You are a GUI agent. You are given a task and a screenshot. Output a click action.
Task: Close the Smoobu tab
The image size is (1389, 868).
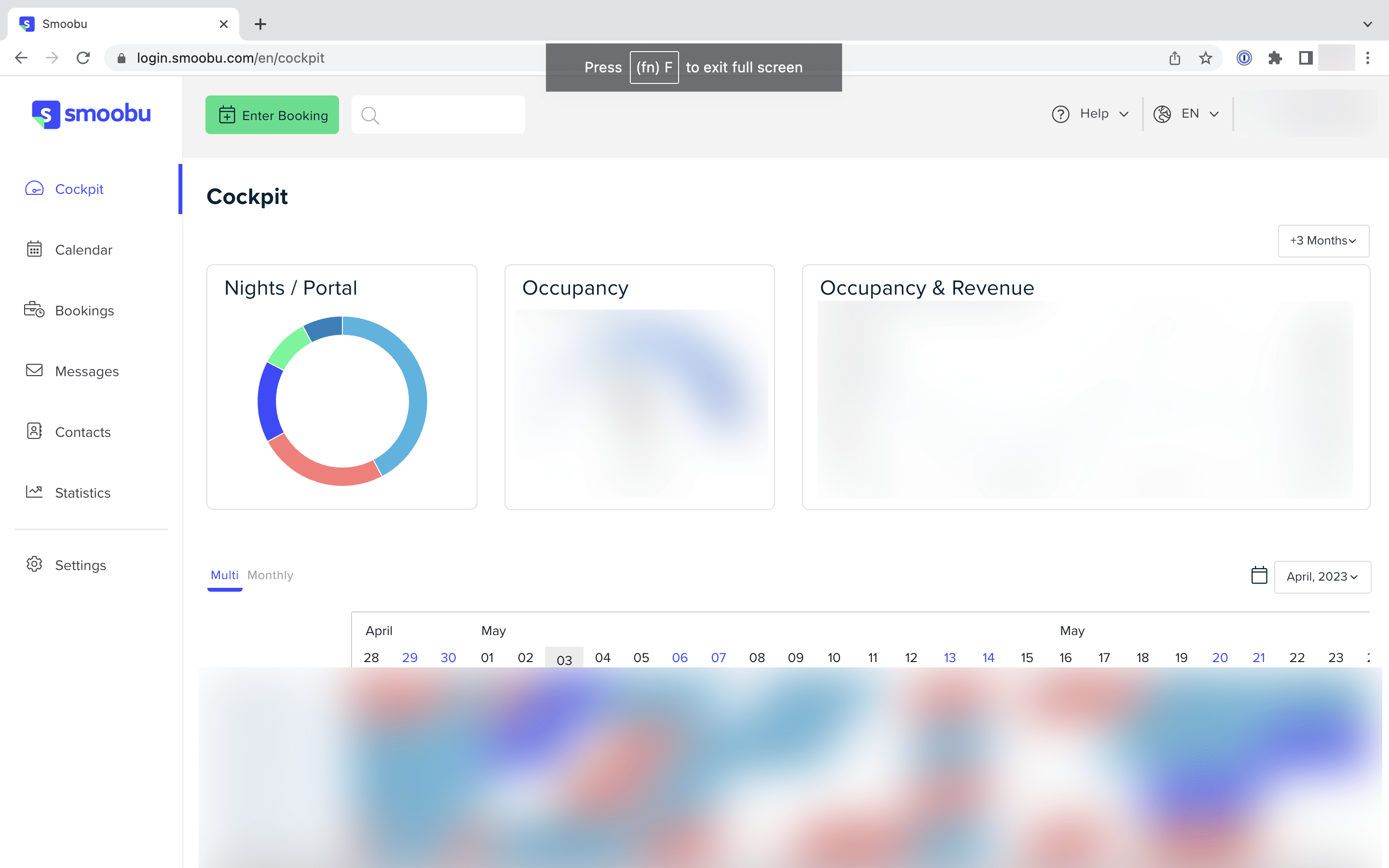pos(224,24)
